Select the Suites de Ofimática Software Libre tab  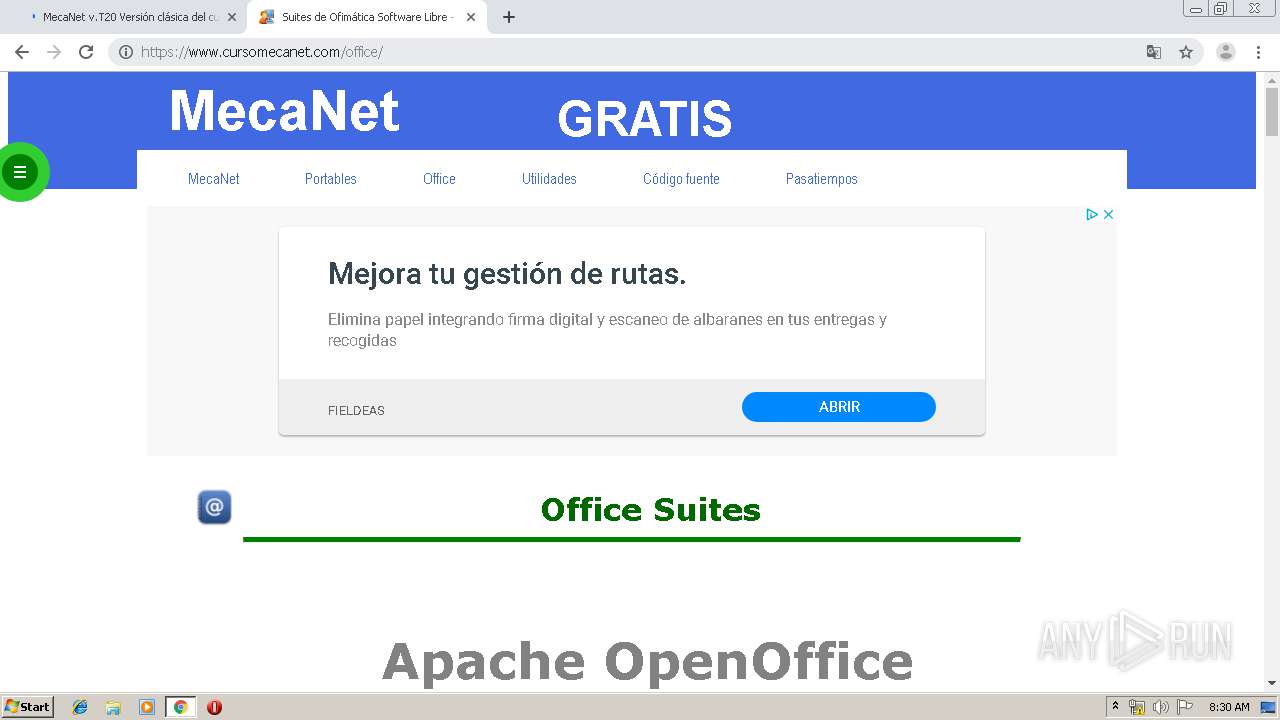coord(366,17)
